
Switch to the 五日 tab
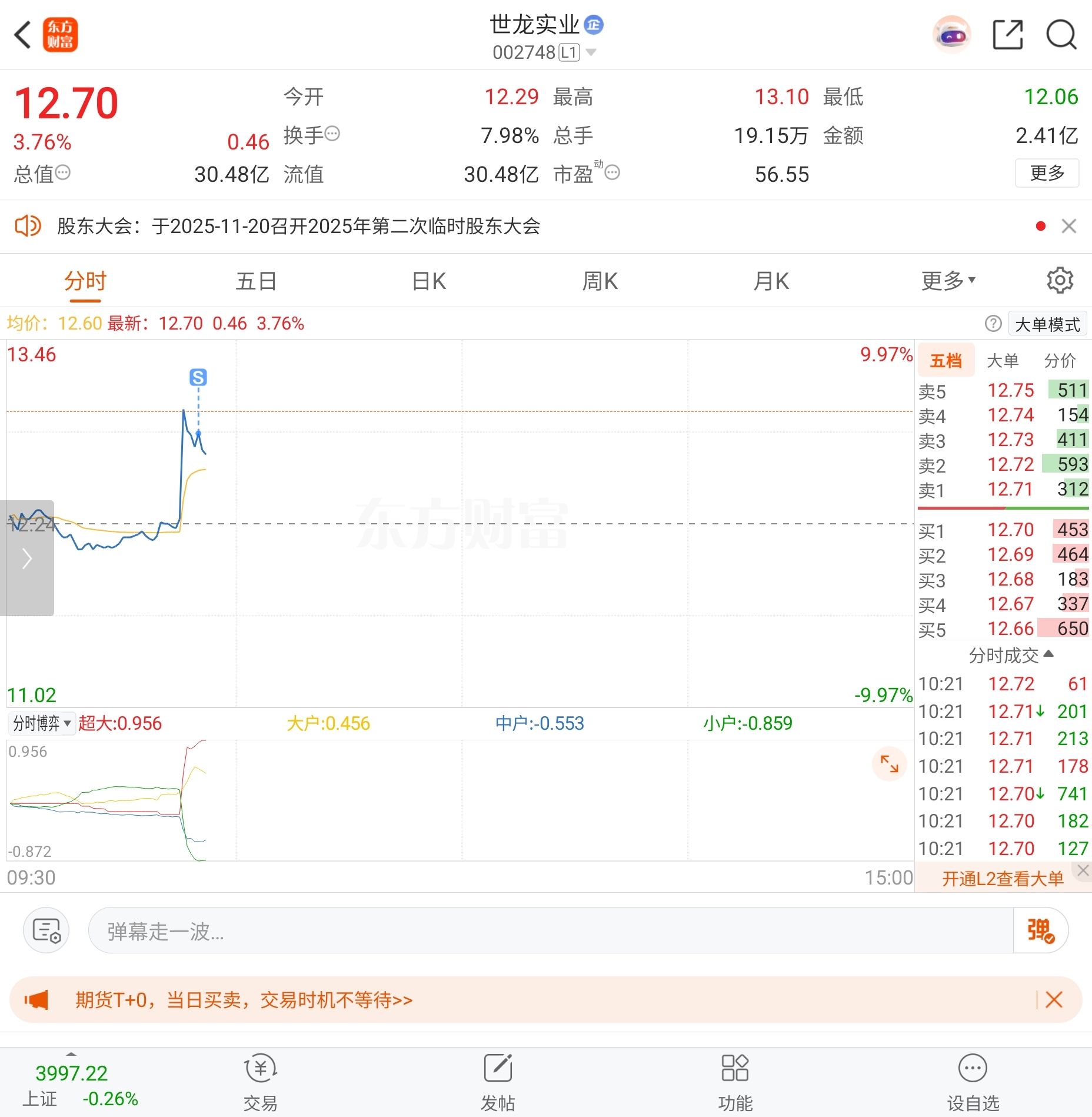pyautogui.click(x=256, y=281)
